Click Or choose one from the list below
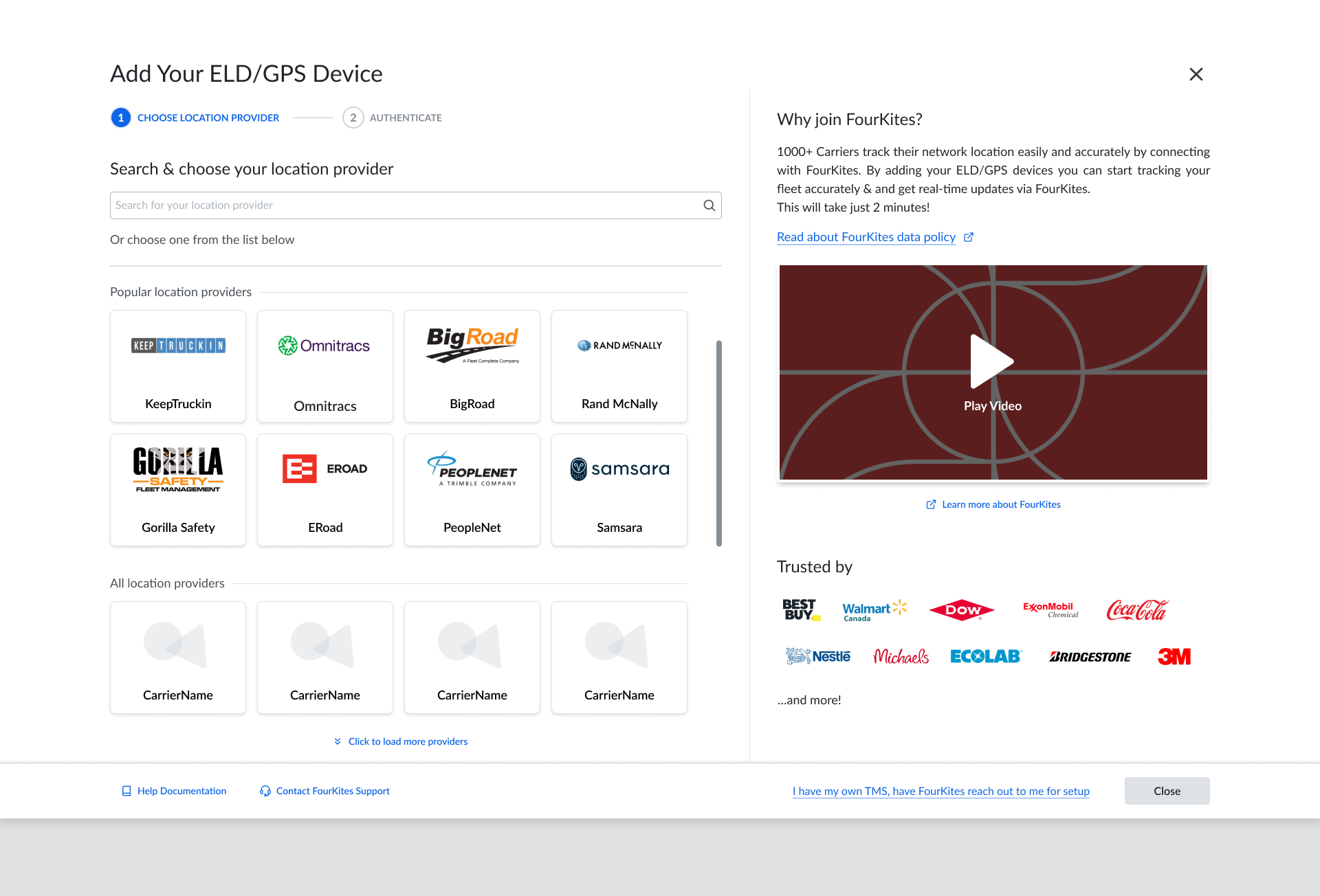The width and height of the screenshot is (1320, 896). pos(202,240)
